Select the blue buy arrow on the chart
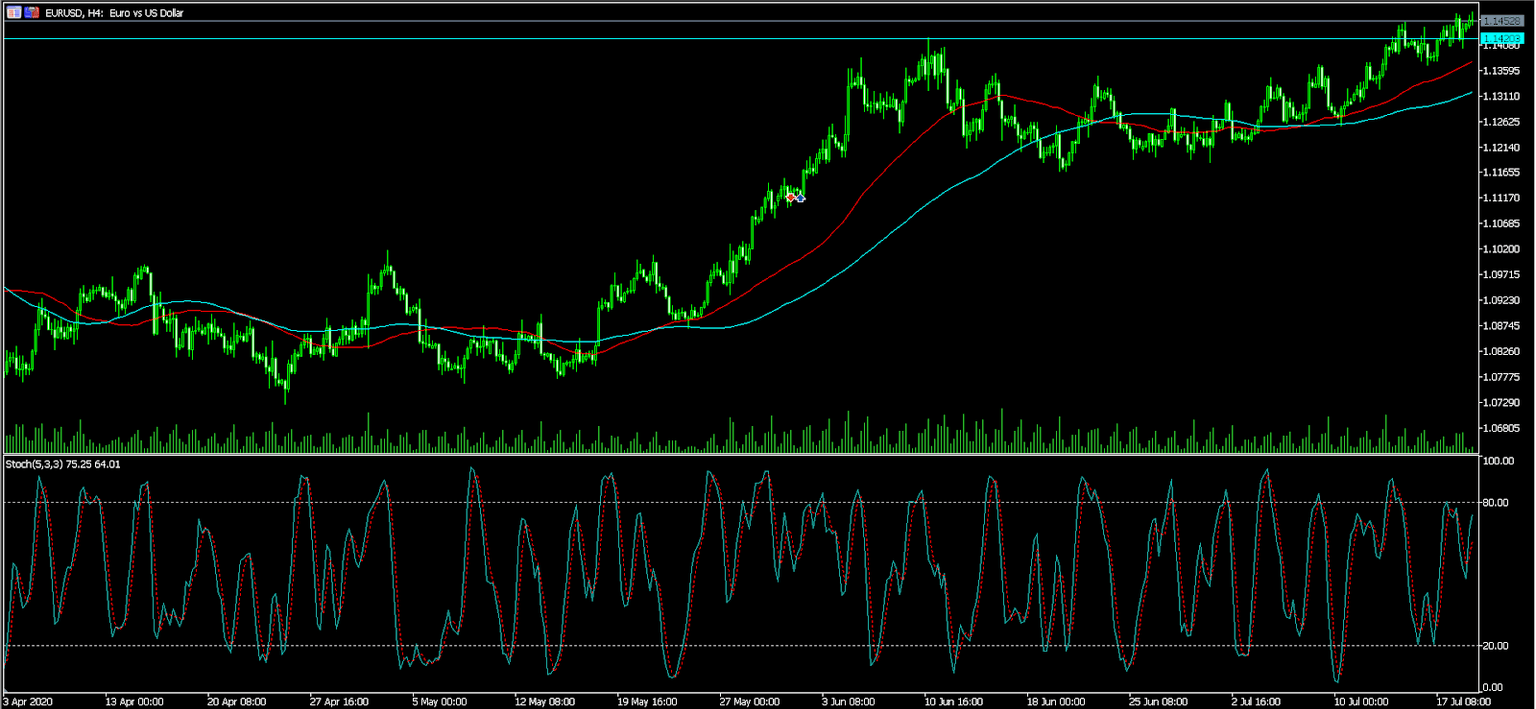 point(800,198)
